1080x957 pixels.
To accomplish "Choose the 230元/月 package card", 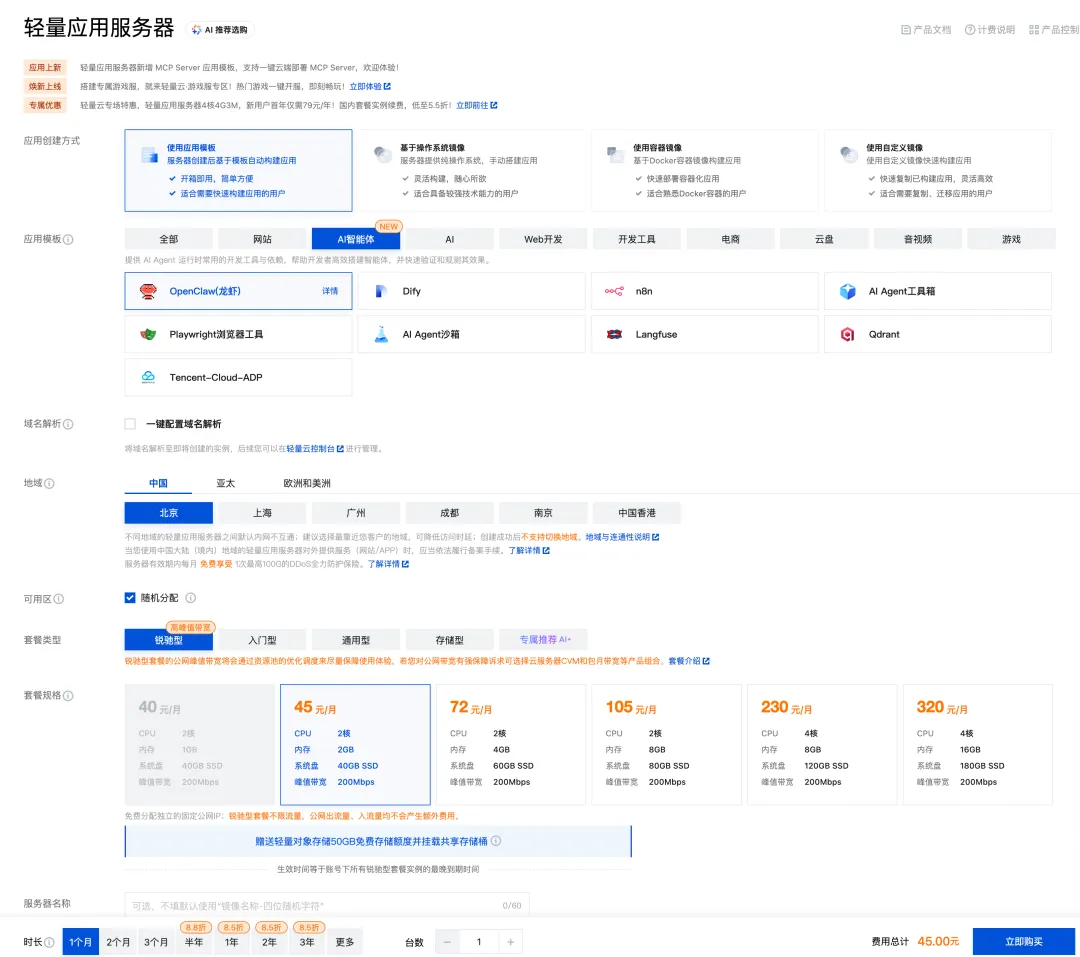I will coord(822,745).
